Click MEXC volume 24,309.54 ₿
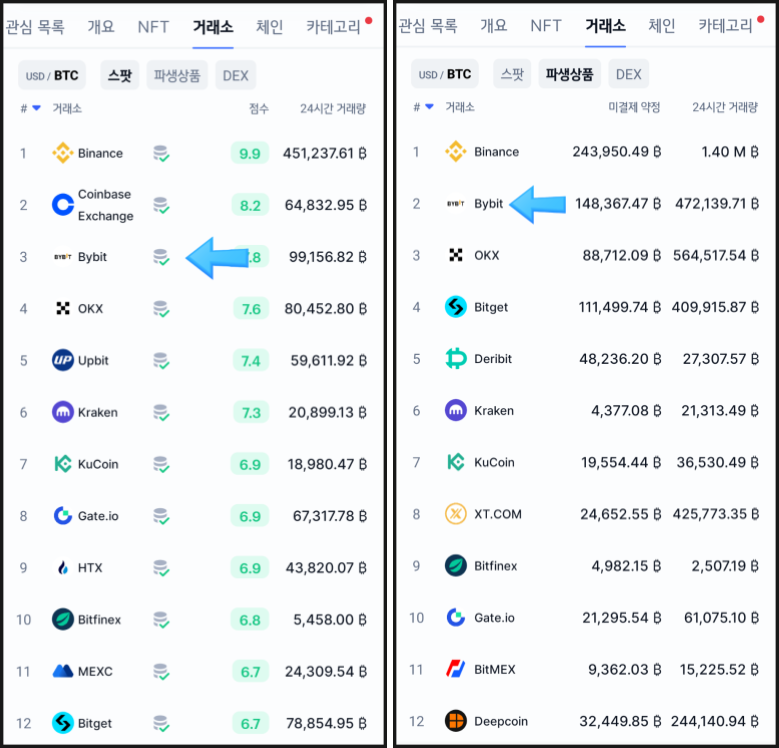This screenshot has width=779, height=748. tap(326, 671)
